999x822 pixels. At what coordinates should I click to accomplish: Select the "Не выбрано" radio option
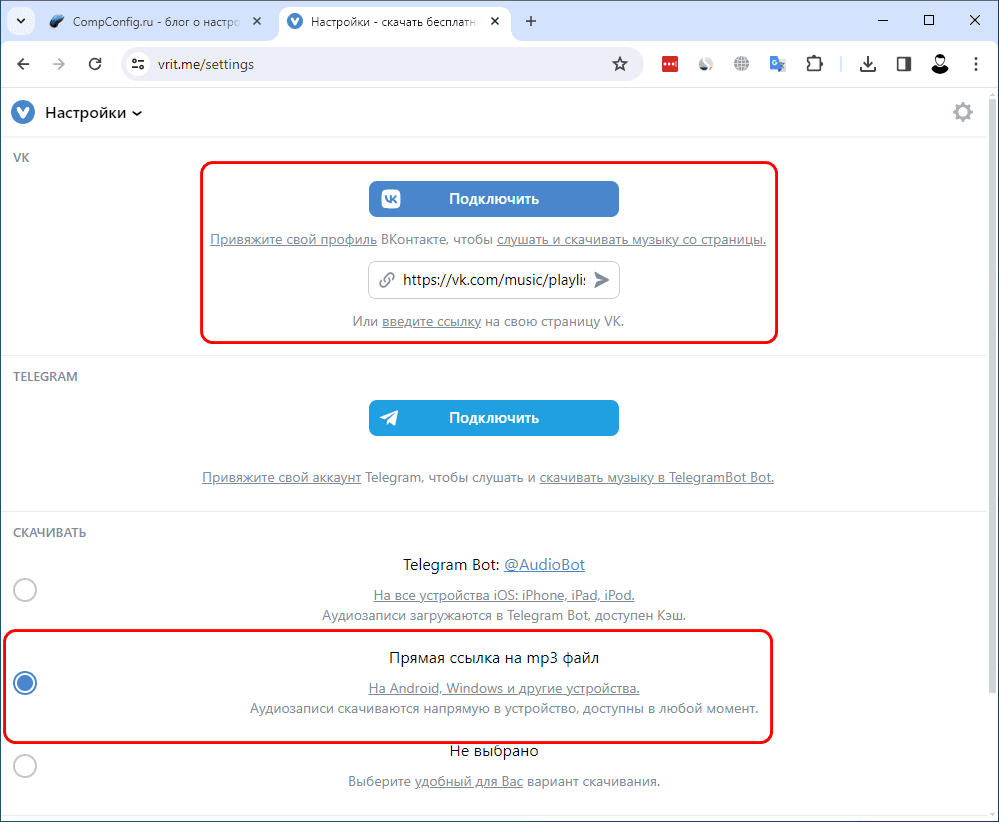(25, 766)
